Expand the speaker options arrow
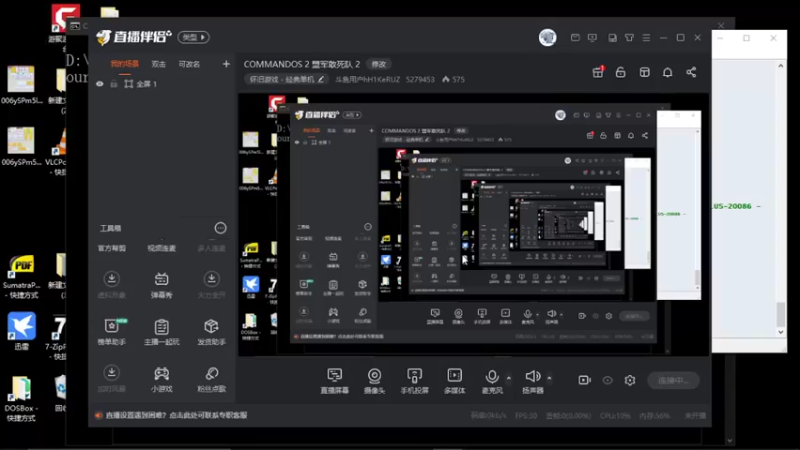This screenshot has height=450, width=800. click(549, 378)
